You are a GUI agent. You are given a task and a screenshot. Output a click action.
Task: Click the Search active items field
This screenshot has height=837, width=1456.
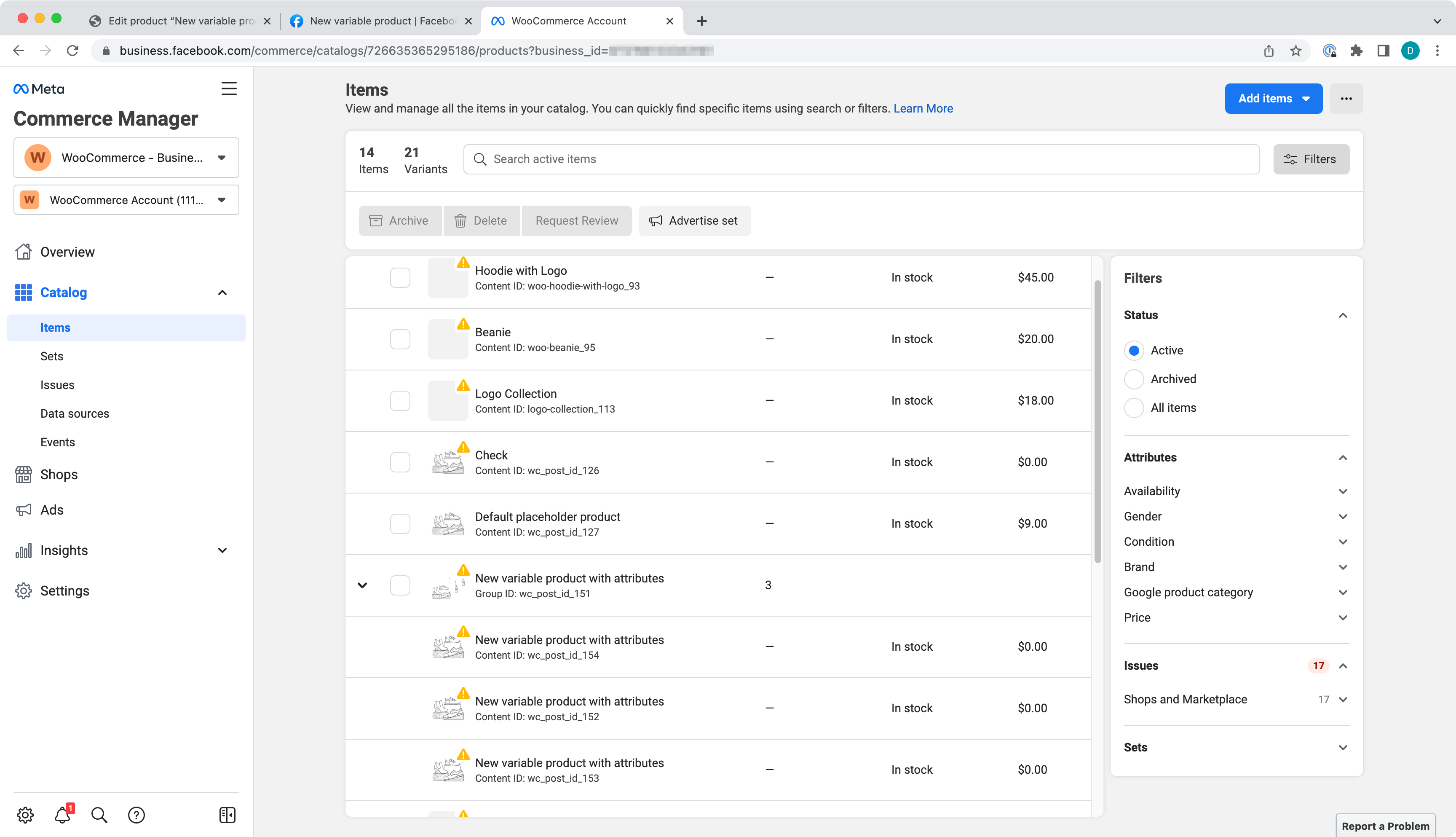click(x=861, y=159)
